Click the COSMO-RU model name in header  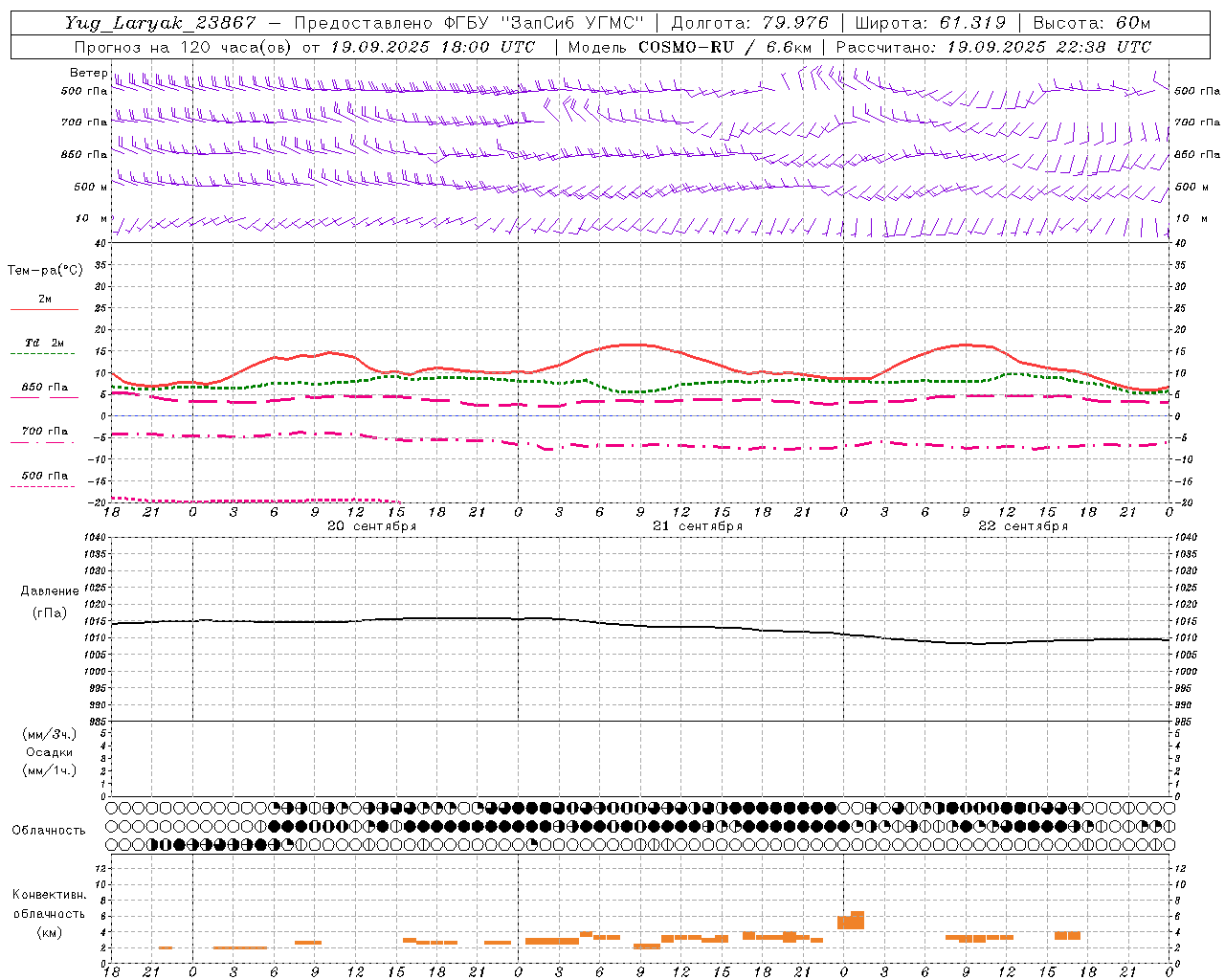[685, 47]
